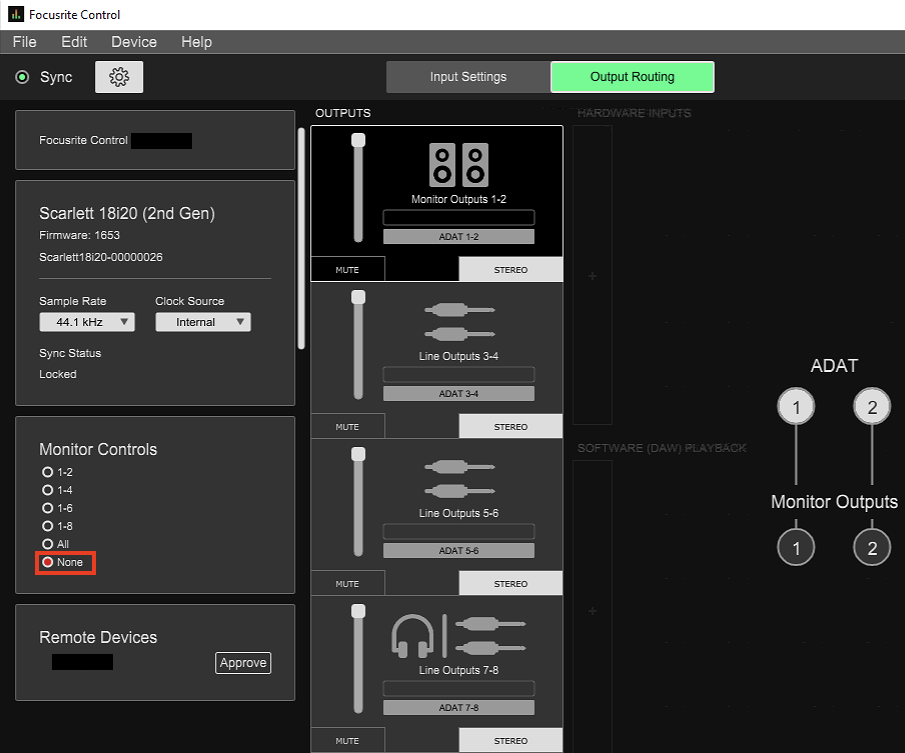Open the ADAT 3-4 source selector
This screenshot has width=905, height=753.
click(459, 394)
